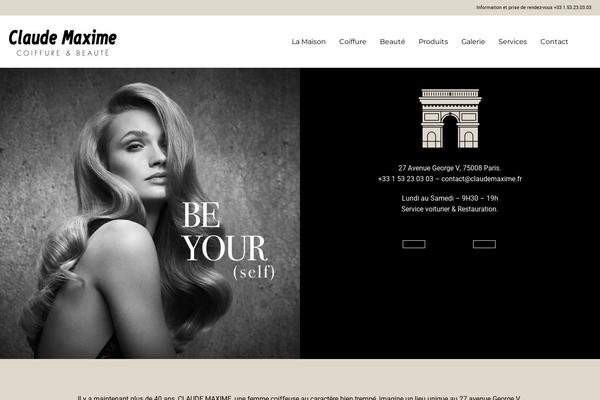Screen dimensions: 600x400
Task: Open the Produits menu item
Action: coord(433,42)
